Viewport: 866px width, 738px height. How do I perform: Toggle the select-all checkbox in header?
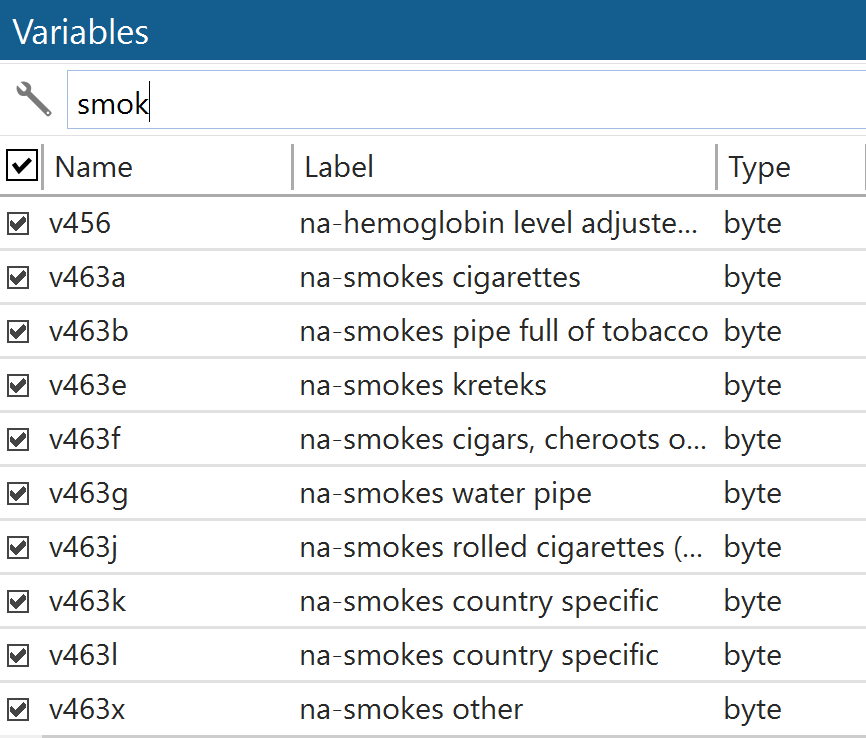(x=21, y=166)
